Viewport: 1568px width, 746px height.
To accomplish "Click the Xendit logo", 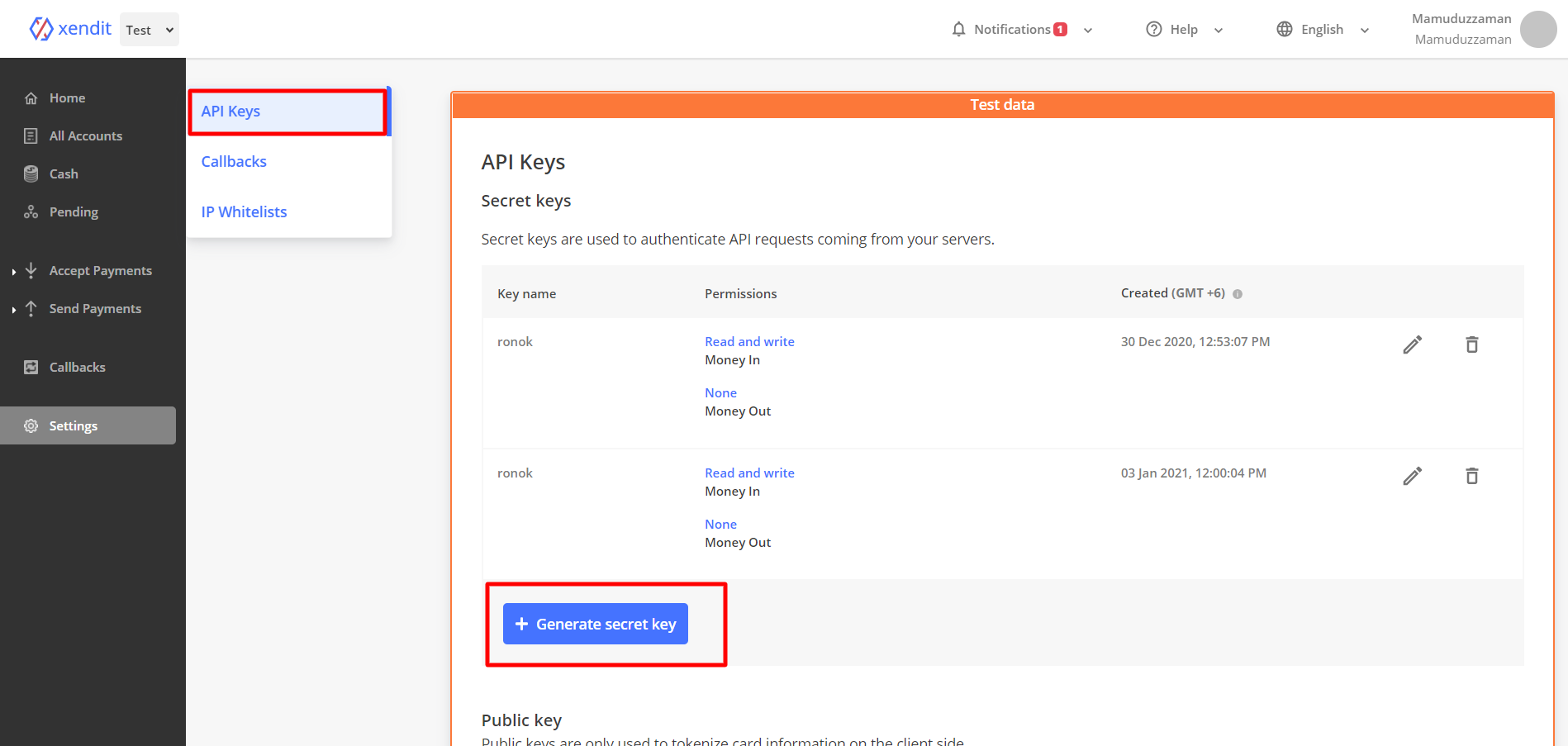I will [x=70, y=29].
